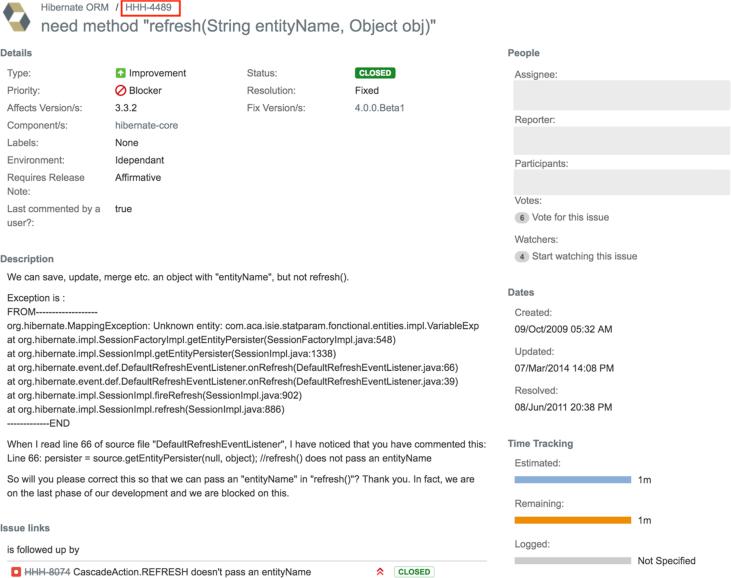
Task: Click the empty Assignee field box
Action: pyautogui.click(x=616, y=95)
